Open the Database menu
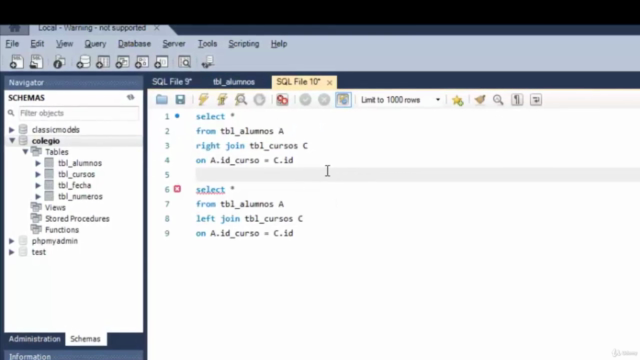 click(134, 44)
